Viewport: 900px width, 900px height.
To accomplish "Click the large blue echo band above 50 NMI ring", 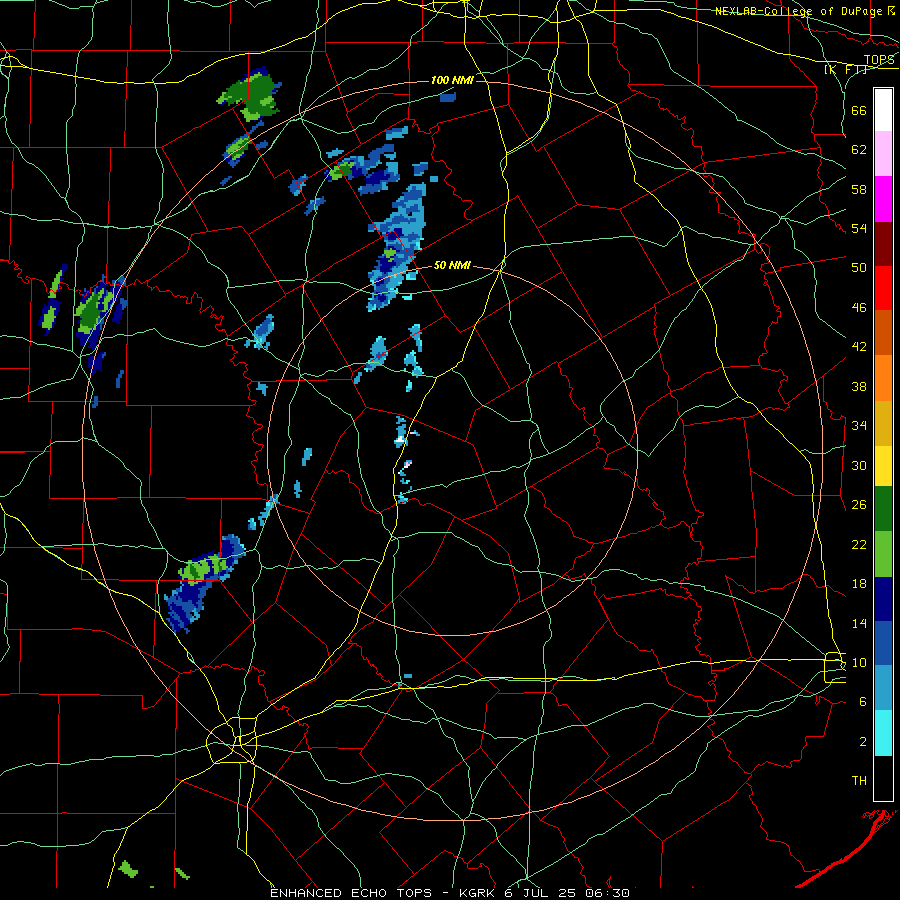I will tap(396, 247).
